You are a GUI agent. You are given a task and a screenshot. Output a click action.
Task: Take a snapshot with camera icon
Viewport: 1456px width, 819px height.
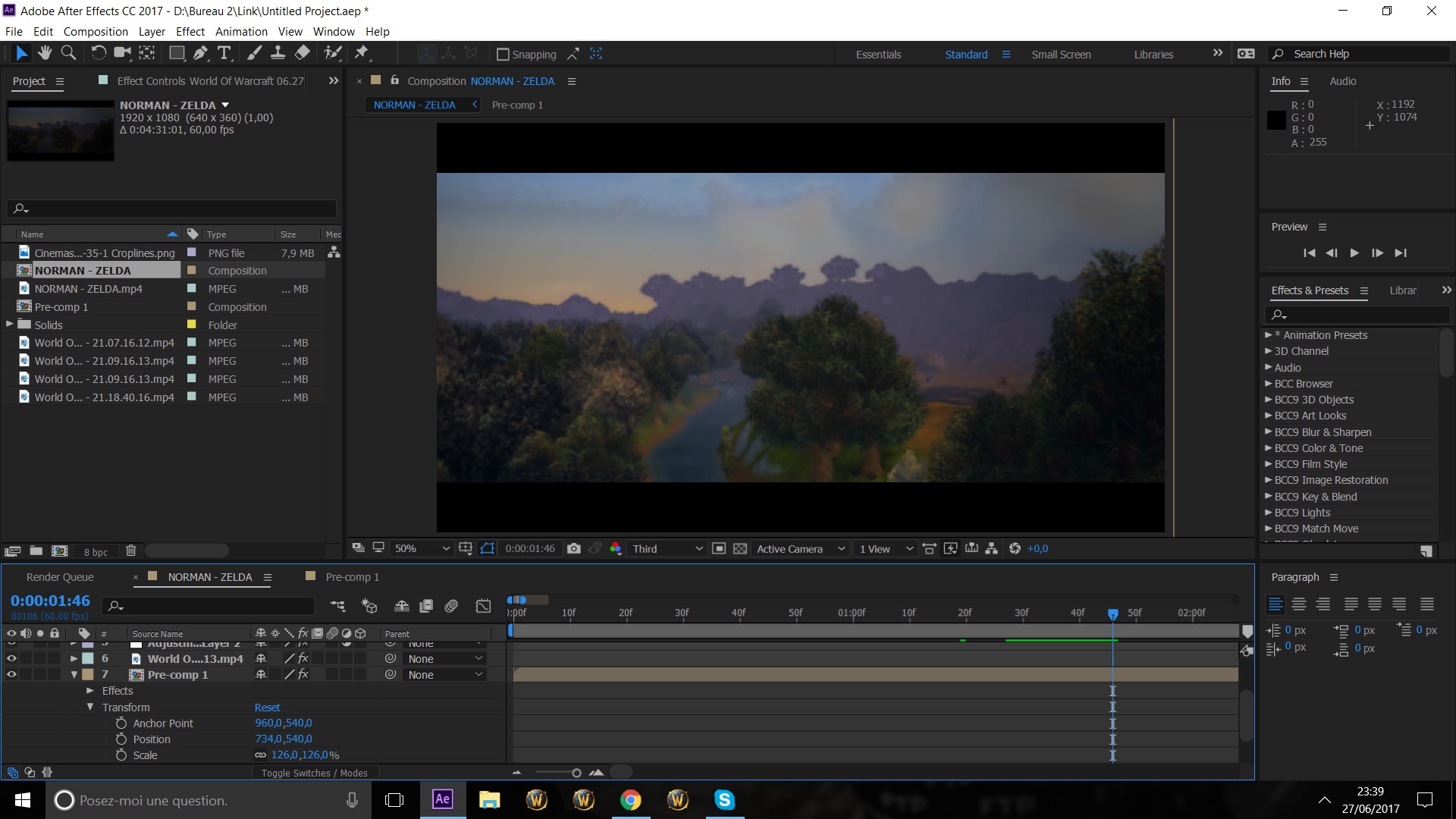[x=574, y=548]
